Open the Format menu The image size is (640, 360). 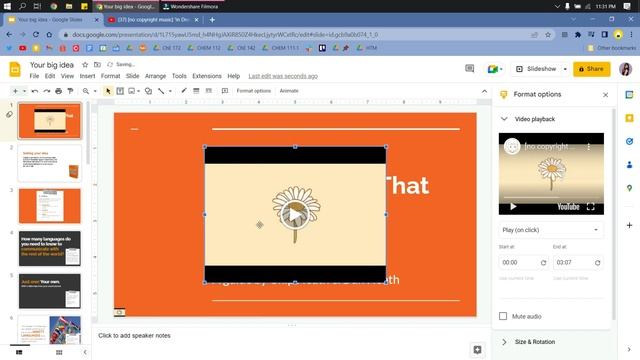click(110, 76)
